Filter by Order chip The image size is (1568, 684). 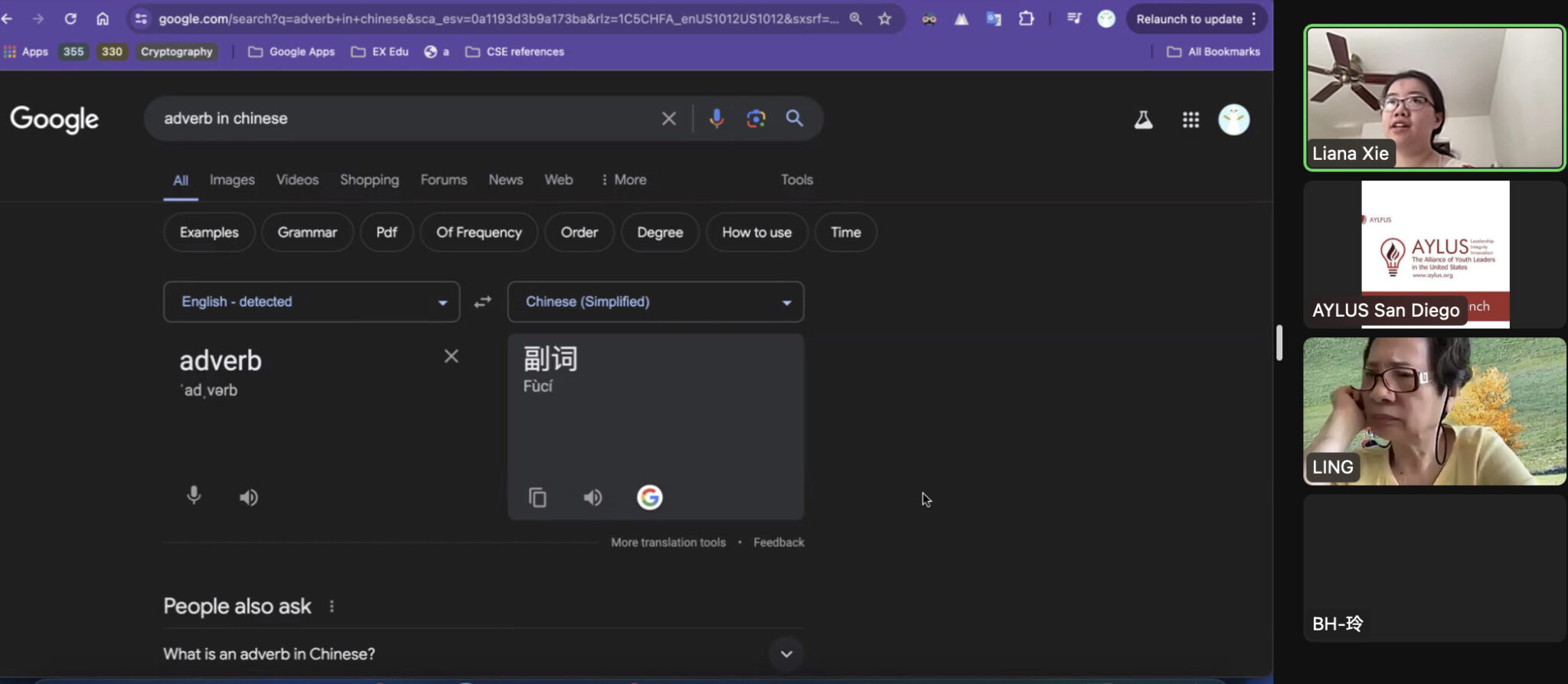tap(579, 233)
